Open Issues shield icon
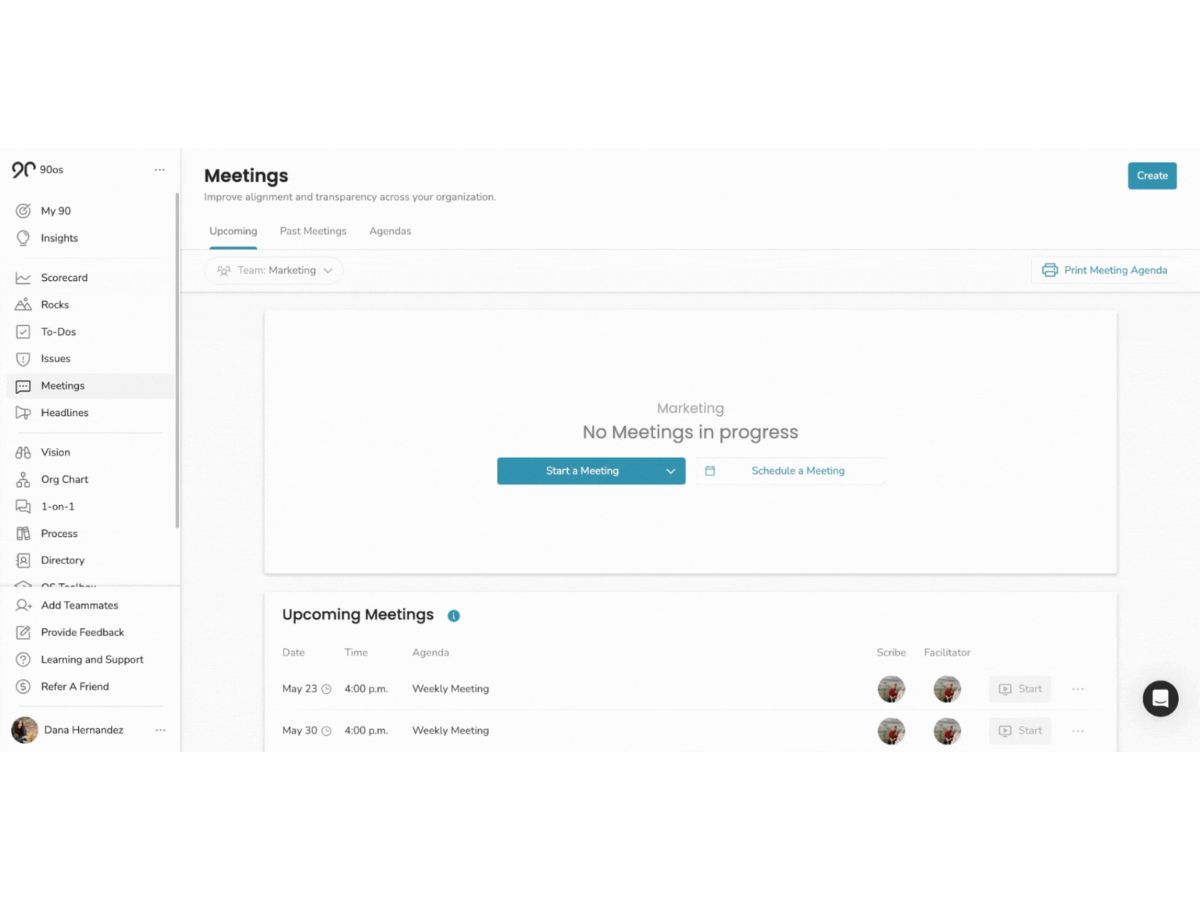The width and height of the screenshot is (1200, 900). click(23, 359)
